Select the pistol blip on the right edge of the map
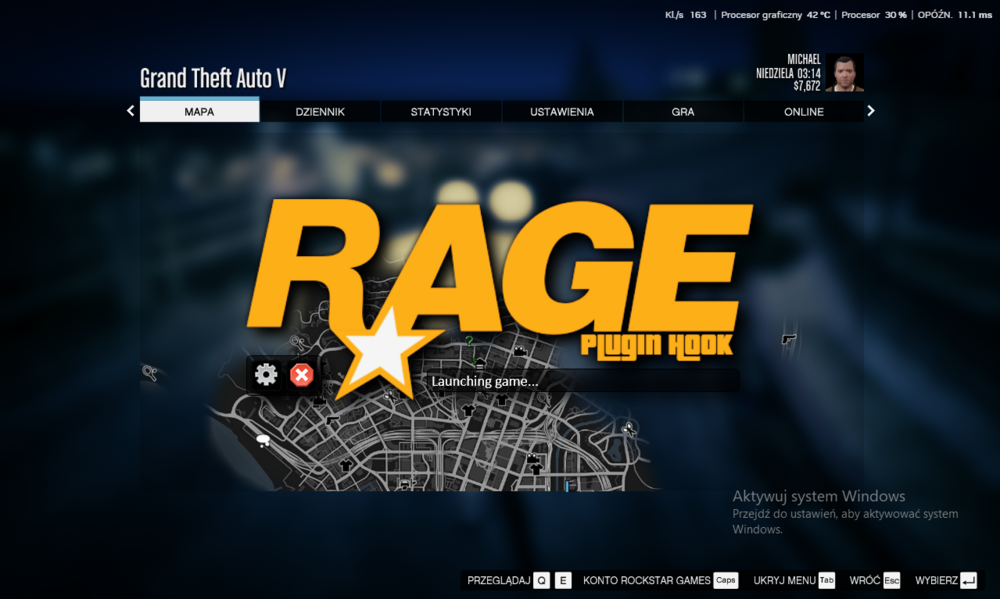1000x599 pixels. [789, 339]
